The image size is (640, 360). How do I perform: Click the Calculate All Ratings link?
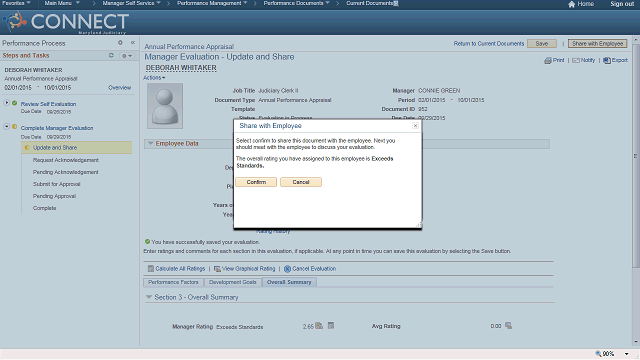(x=180, y=269)
